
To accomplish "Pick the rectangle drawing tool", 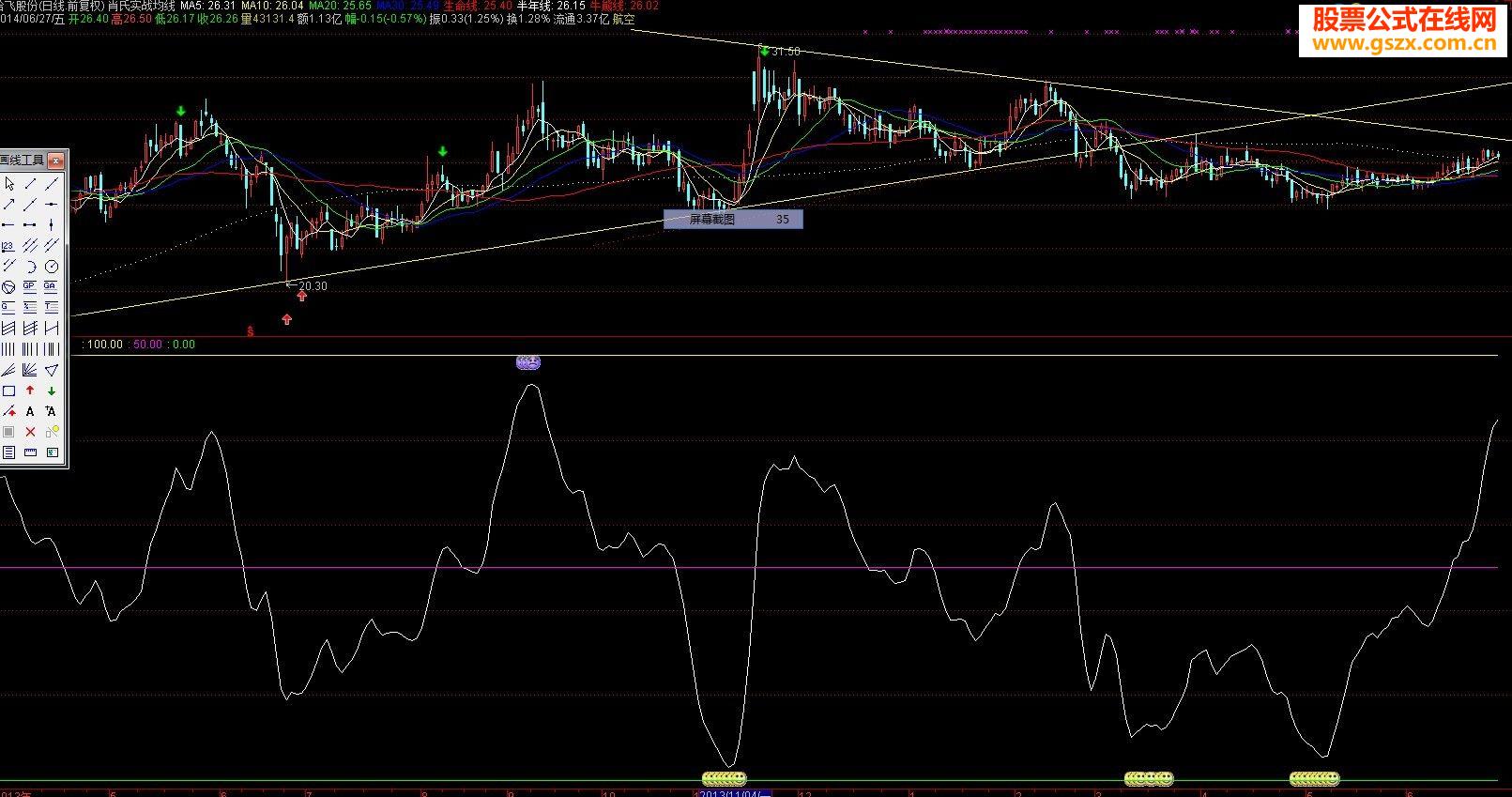I will pyautogui.click(x=8, y=391).
